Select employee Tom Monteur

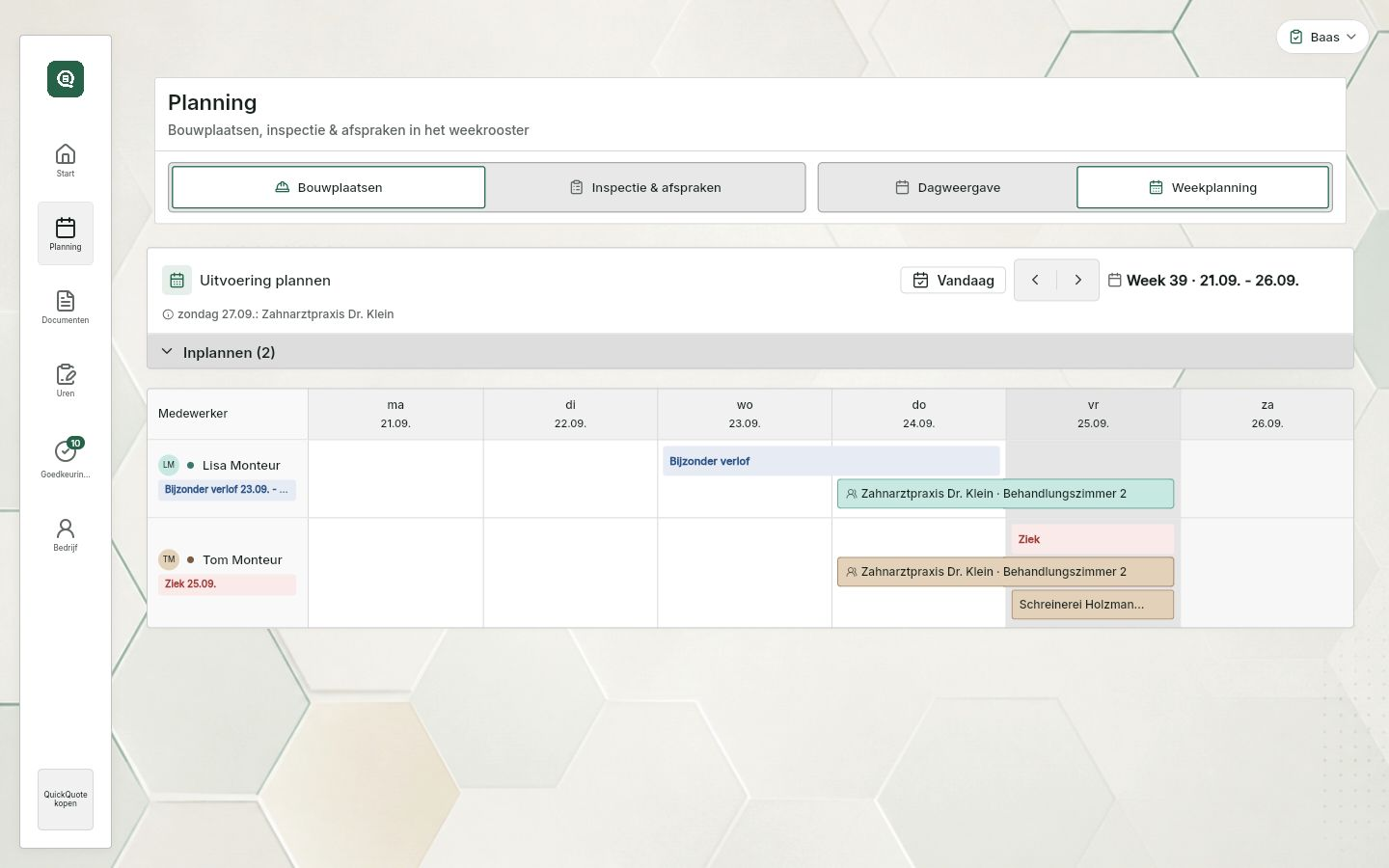click(242, 559)
